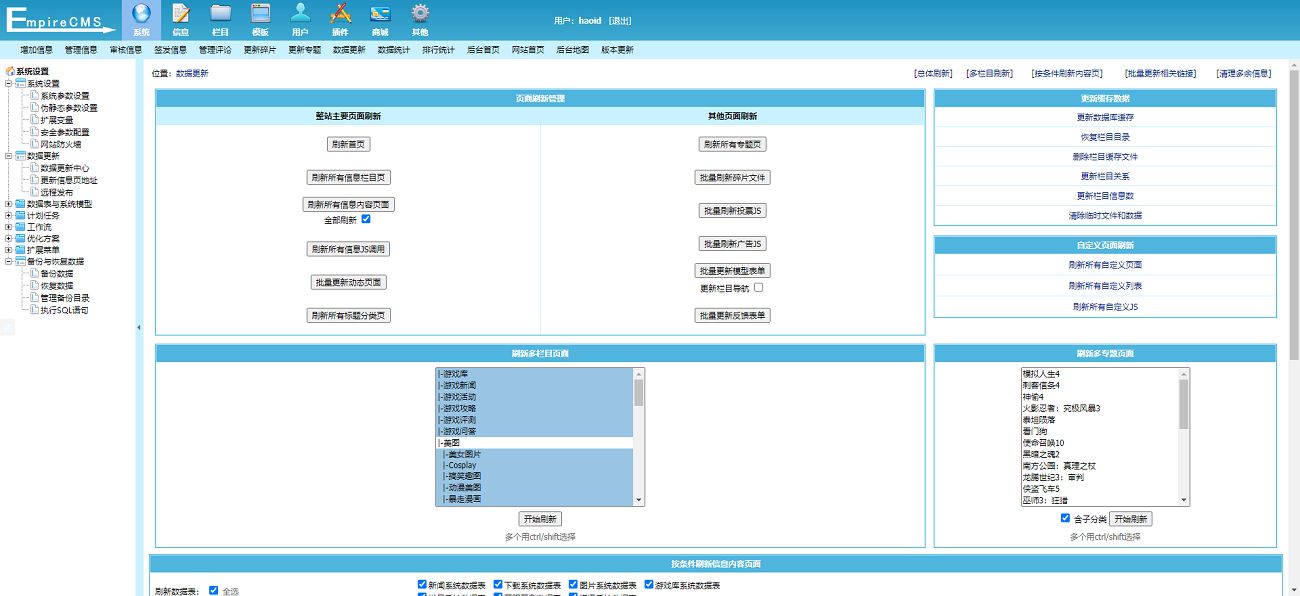Open 审核信息 in the submenu bar
This screenshot has height=596, width=1300.
click(126, 49)
